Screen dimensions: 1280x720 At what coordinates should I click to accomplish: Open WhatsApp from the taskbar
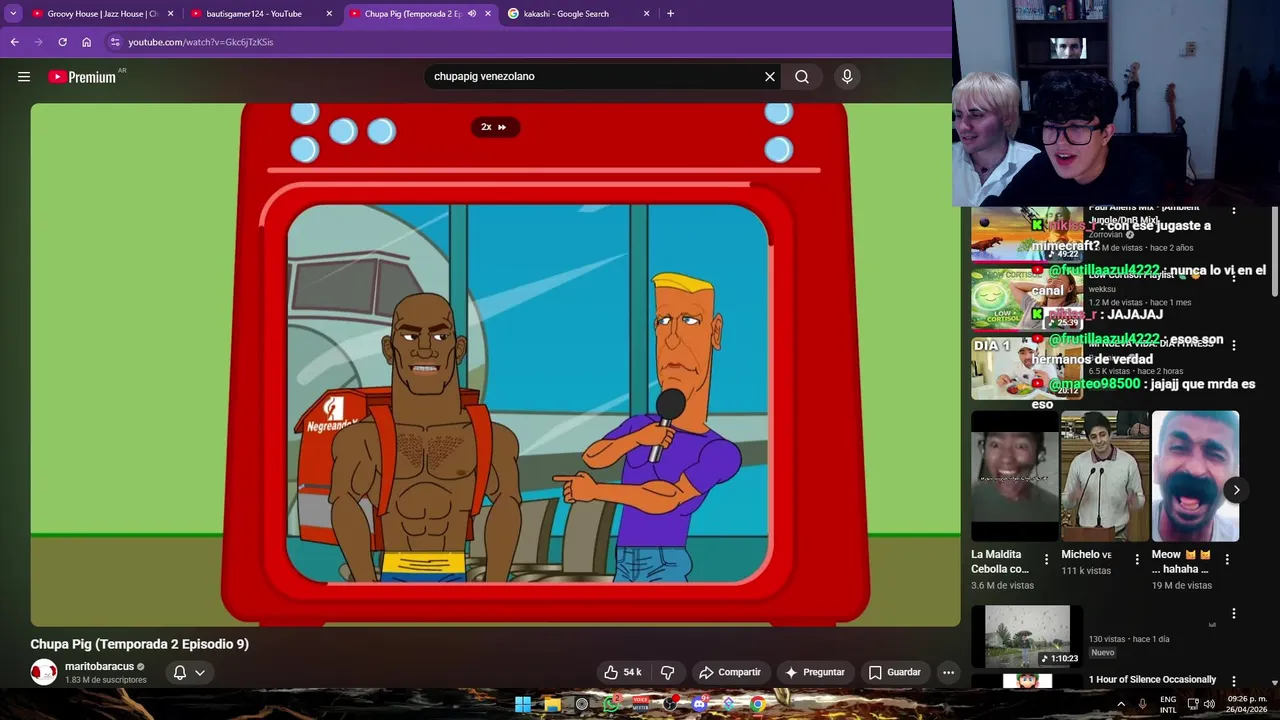click(611, 704)
